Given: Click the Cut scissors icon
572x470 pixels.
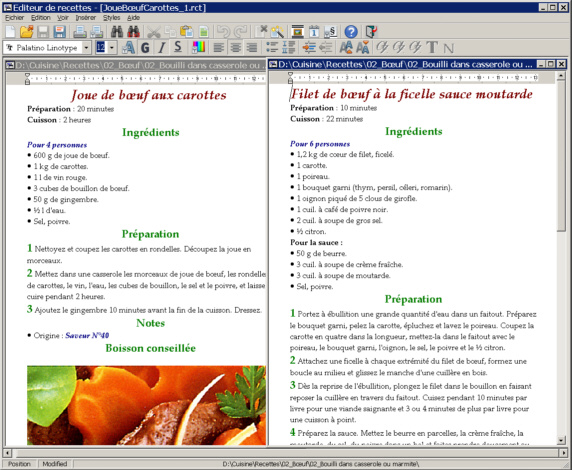Looking at the screenshot, I should pyautogui.click(x=154, y=32).
